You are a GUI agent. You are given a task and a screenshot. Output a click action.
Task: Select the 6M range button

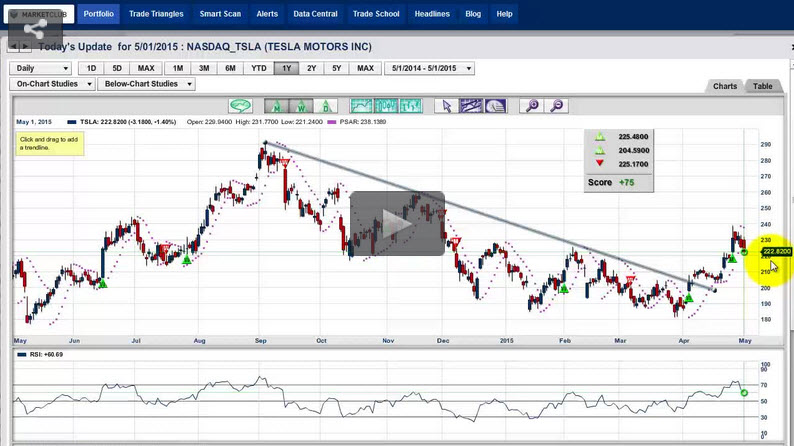tap(230, 68)
